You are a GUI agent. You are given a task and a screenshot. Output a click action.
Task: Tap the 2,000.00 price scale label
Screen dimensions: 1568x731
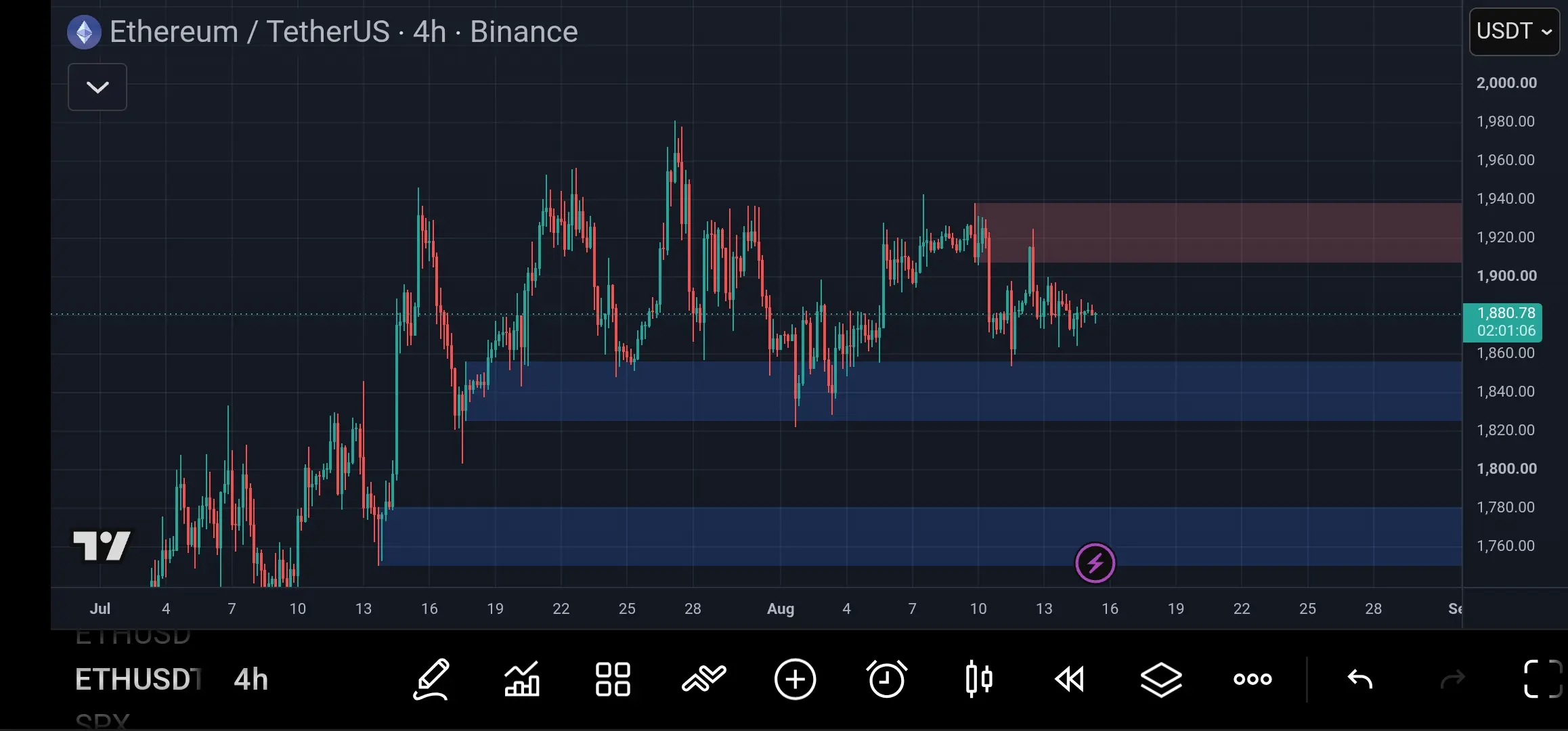pyautogui.click(x=1507, y=83)
